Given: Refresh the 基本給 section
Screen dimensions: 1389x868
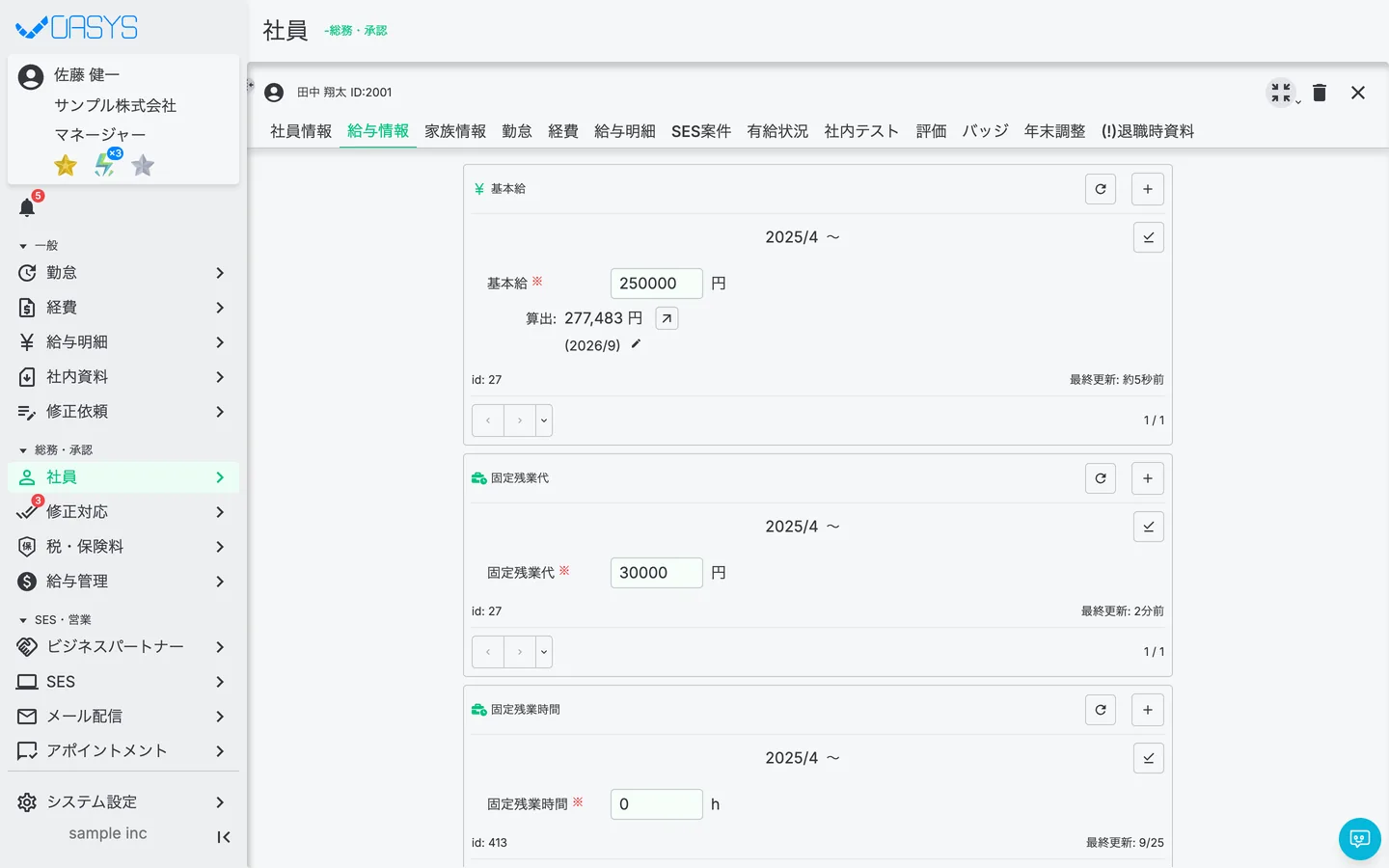Looking at the screenshot, I should 1101,189.
